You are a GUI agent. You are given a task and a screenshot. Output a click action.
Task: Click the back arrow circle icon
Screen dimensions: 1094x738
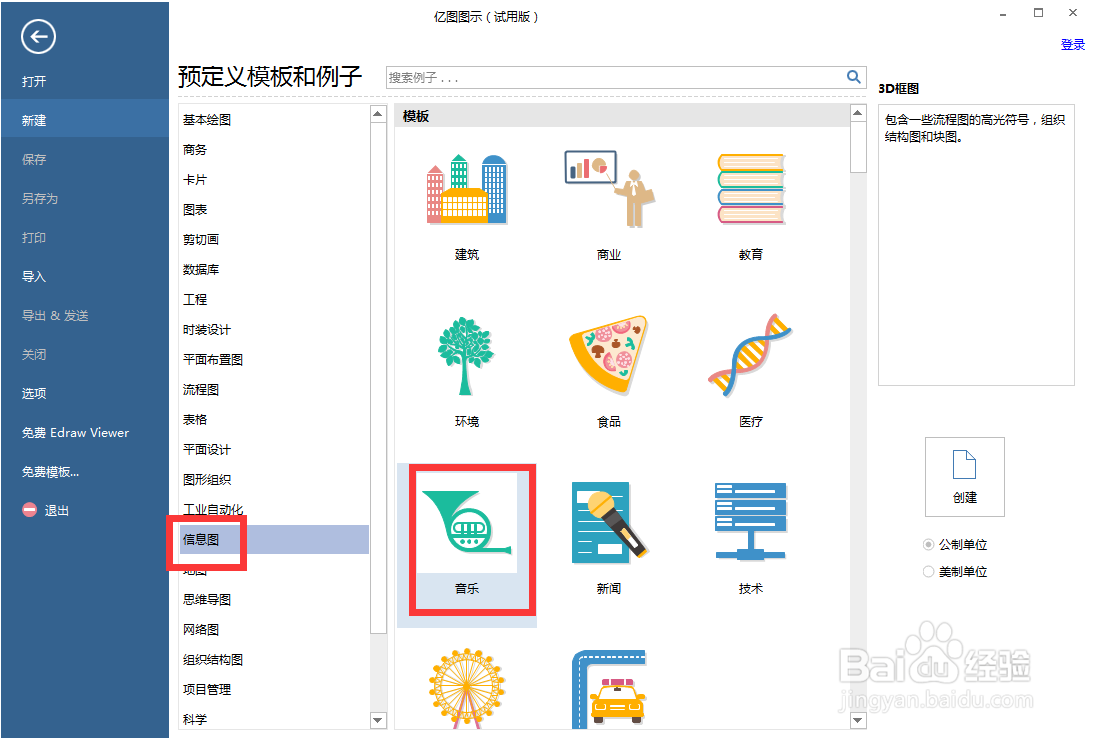point(38,37)
